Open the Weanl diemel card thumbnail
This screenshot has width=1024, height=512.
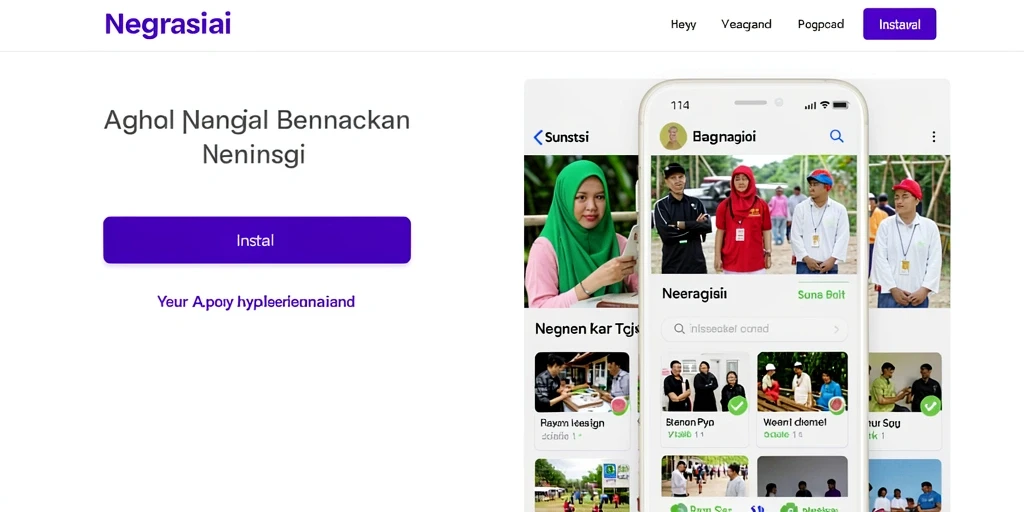[x=802, y=382]
